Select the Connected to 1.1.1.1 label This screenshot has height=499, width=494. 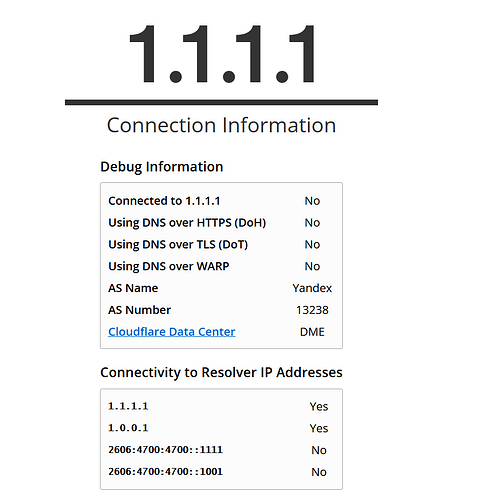click(x=164, y=201)
